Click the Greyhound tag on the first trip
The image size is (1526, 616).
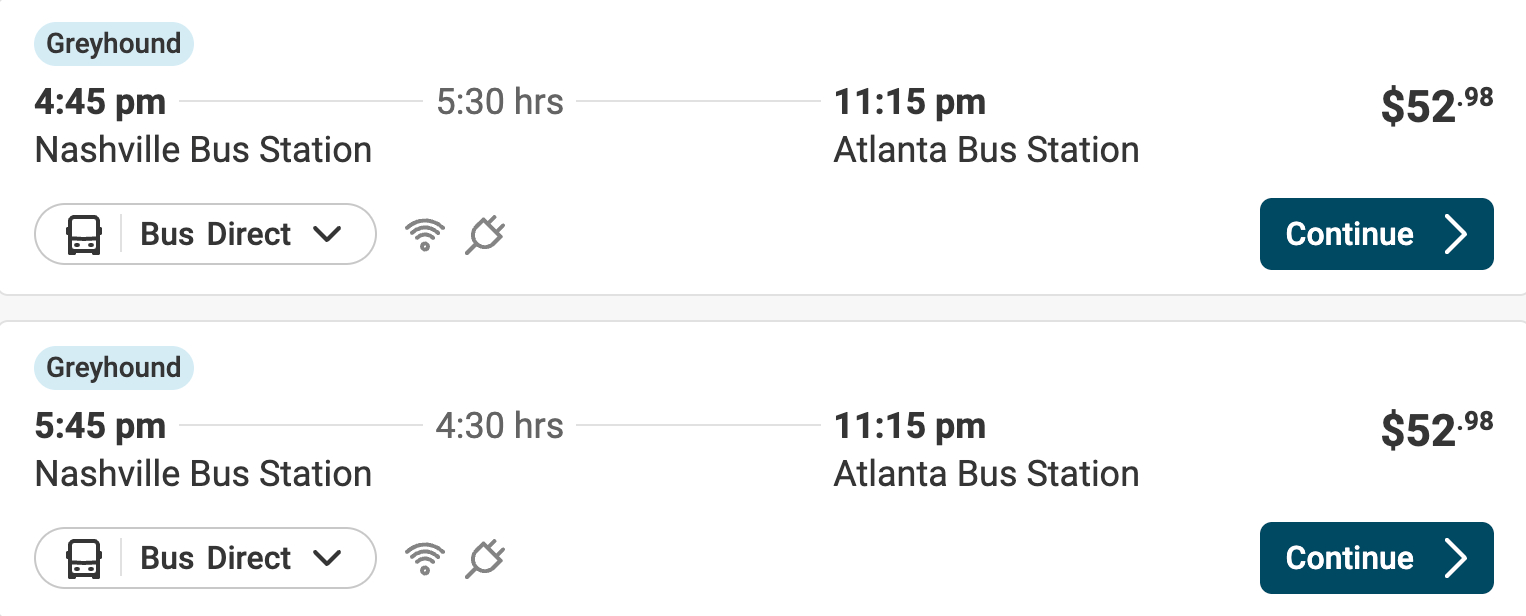[114, 44]
